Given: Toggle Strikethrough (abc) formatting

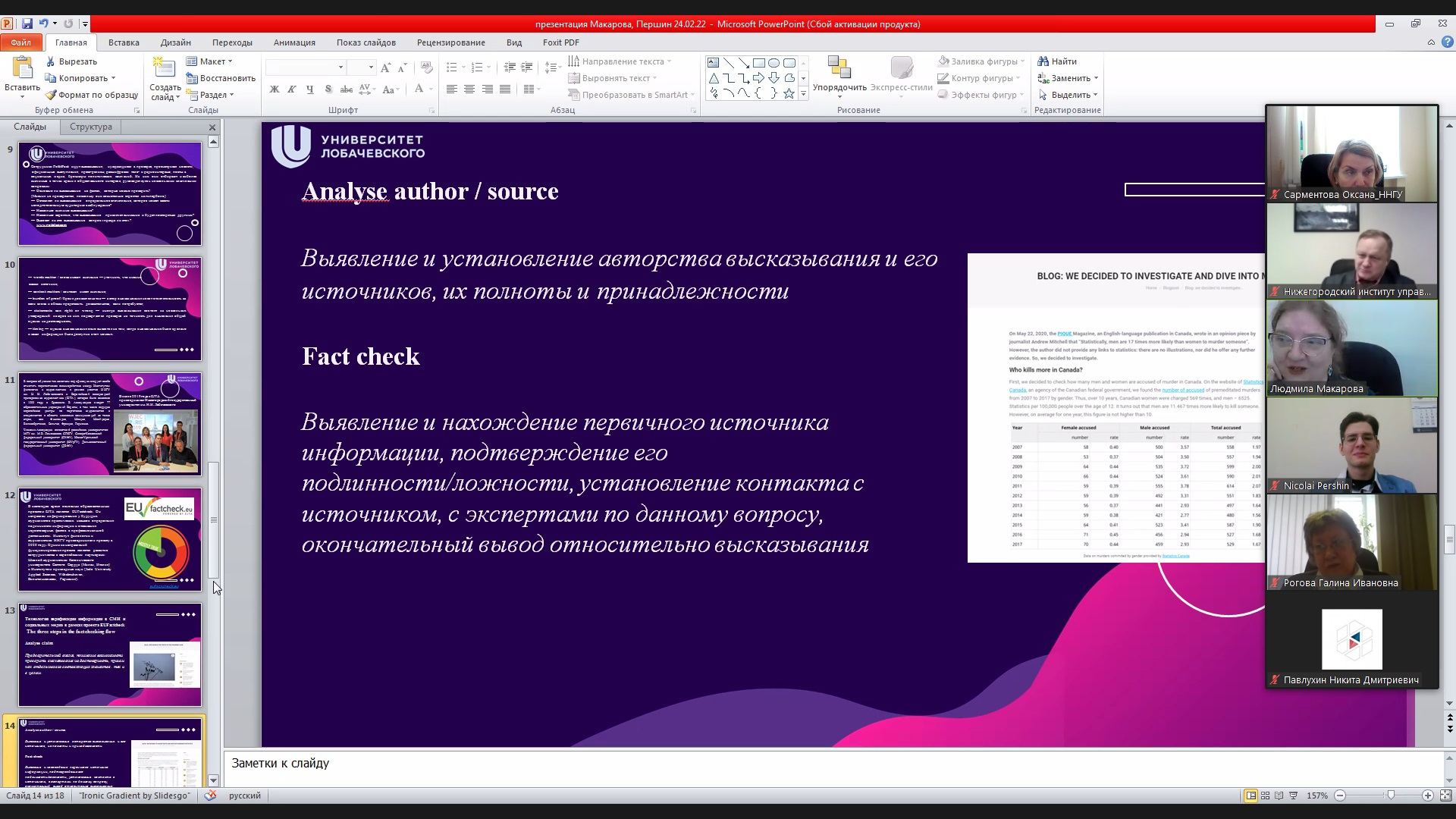Looking at the screenshot, I should 346,89.
